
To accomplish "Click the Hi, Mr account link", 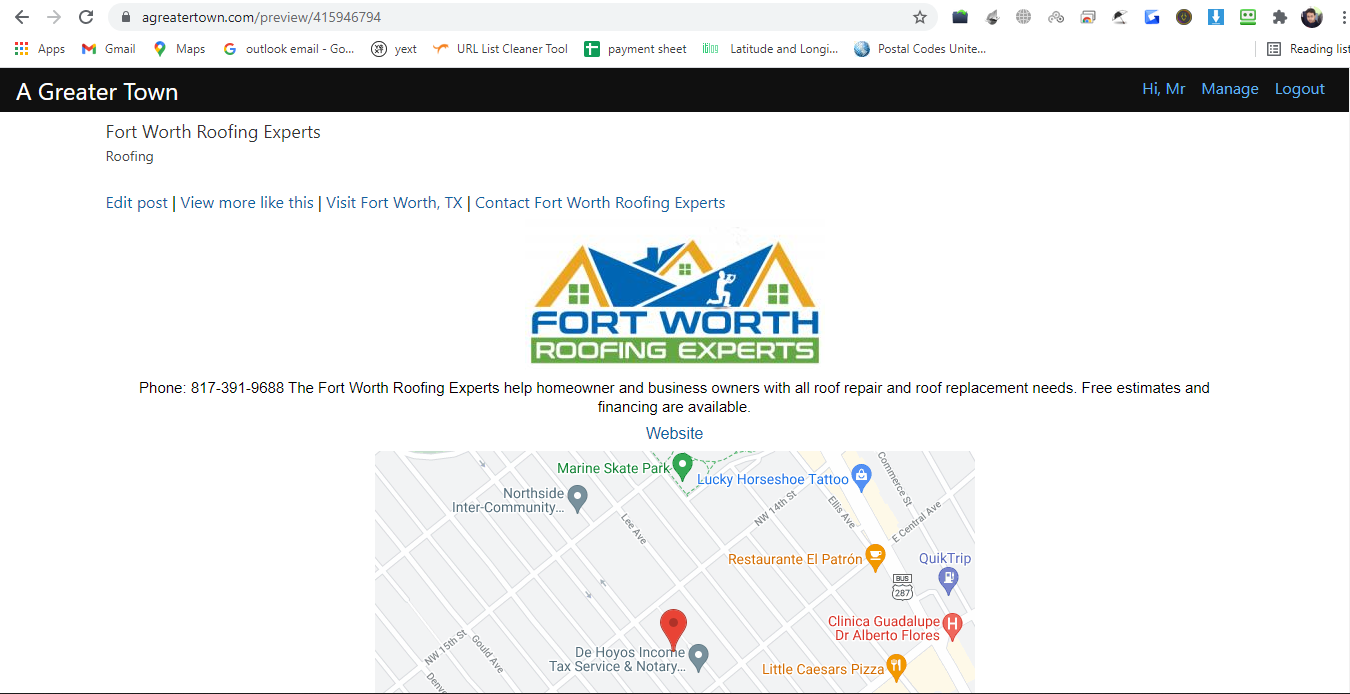I will point(1164,89).
